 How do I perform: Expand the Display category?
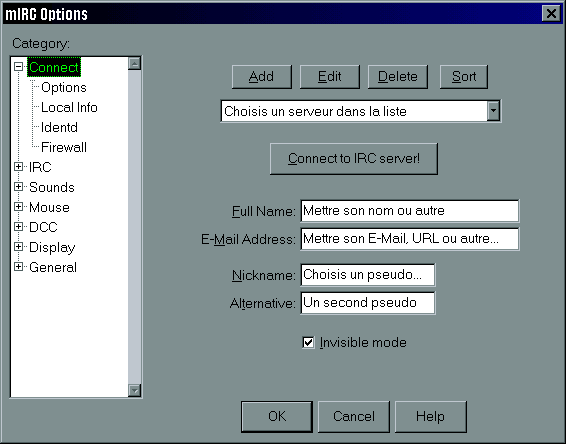18,247
